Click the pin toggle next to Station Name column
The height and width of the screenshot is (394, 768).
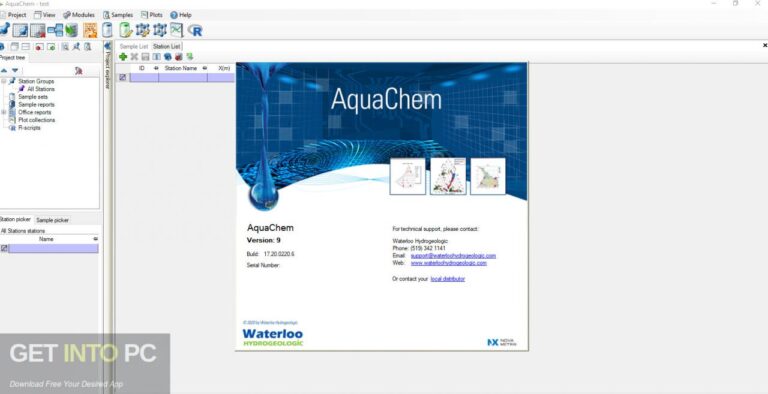(205, 68)
